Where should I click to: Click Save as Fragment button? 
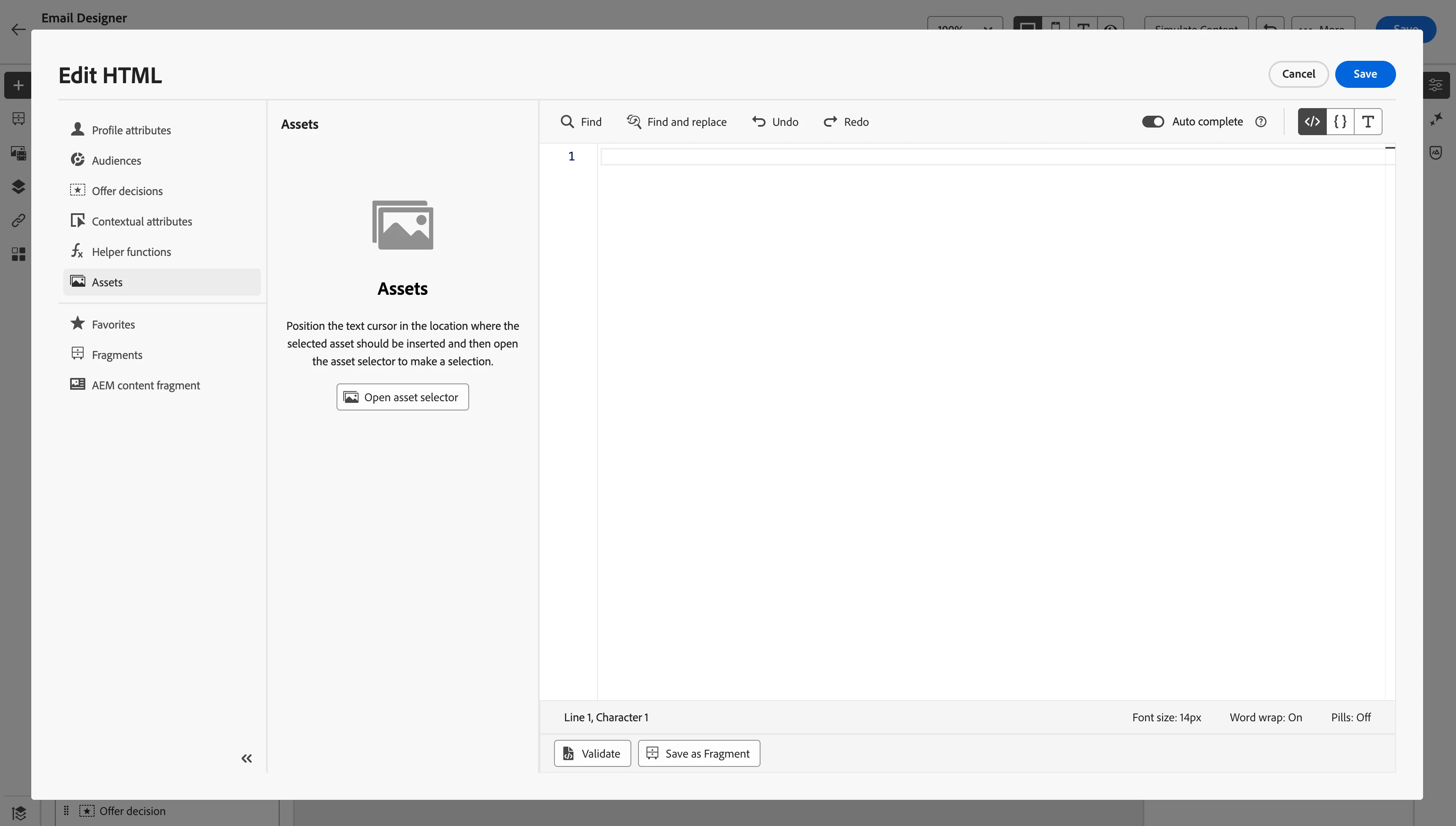pos(698,753)
